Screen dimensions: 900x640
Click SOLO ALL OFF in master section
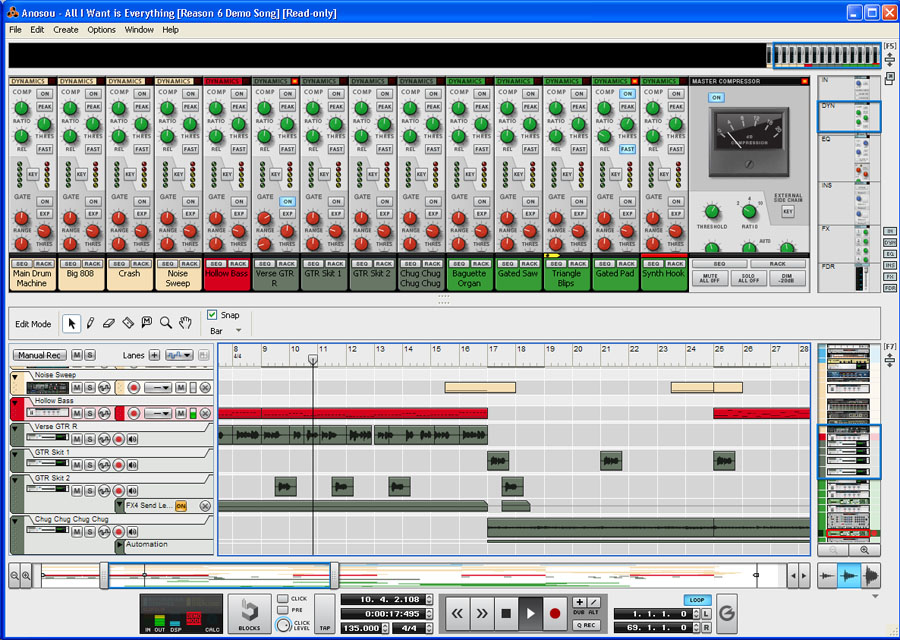pos(748,278)
